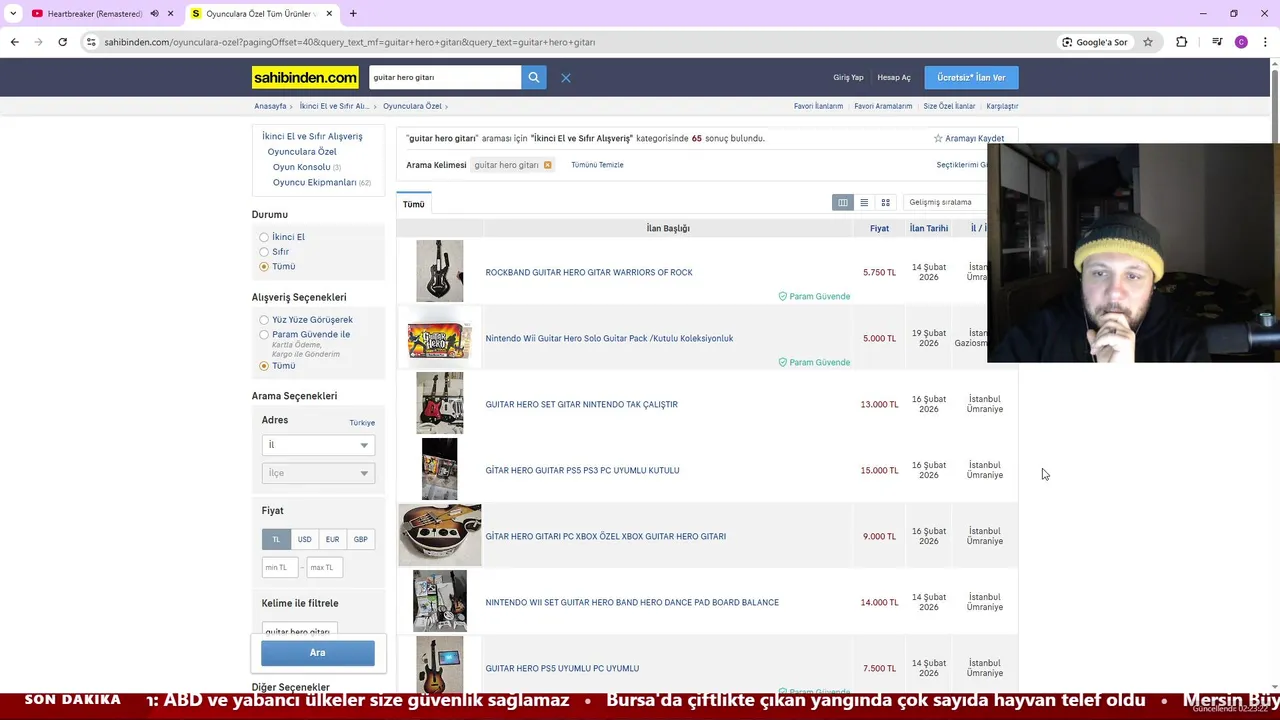Change country via Türkiye link
Screen dimensions: 1280x720
click(362, 423)
